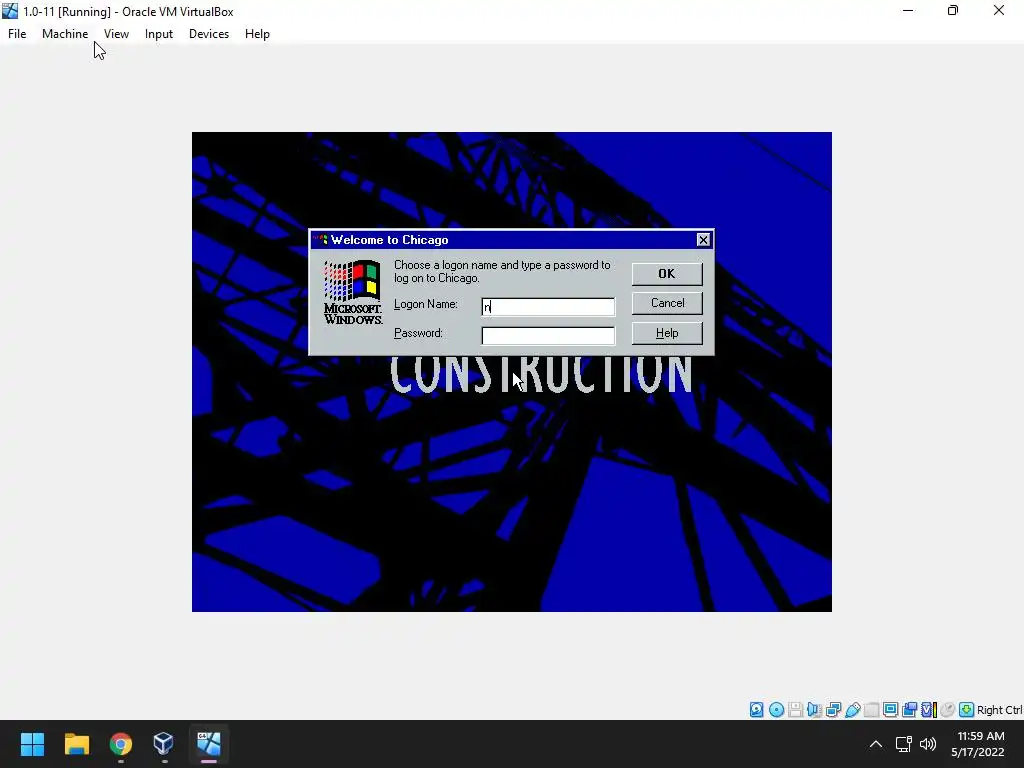The height and width of the screenshot is (768, 1024).
Task: Click the display settings status icon
Action: [890, 710]
